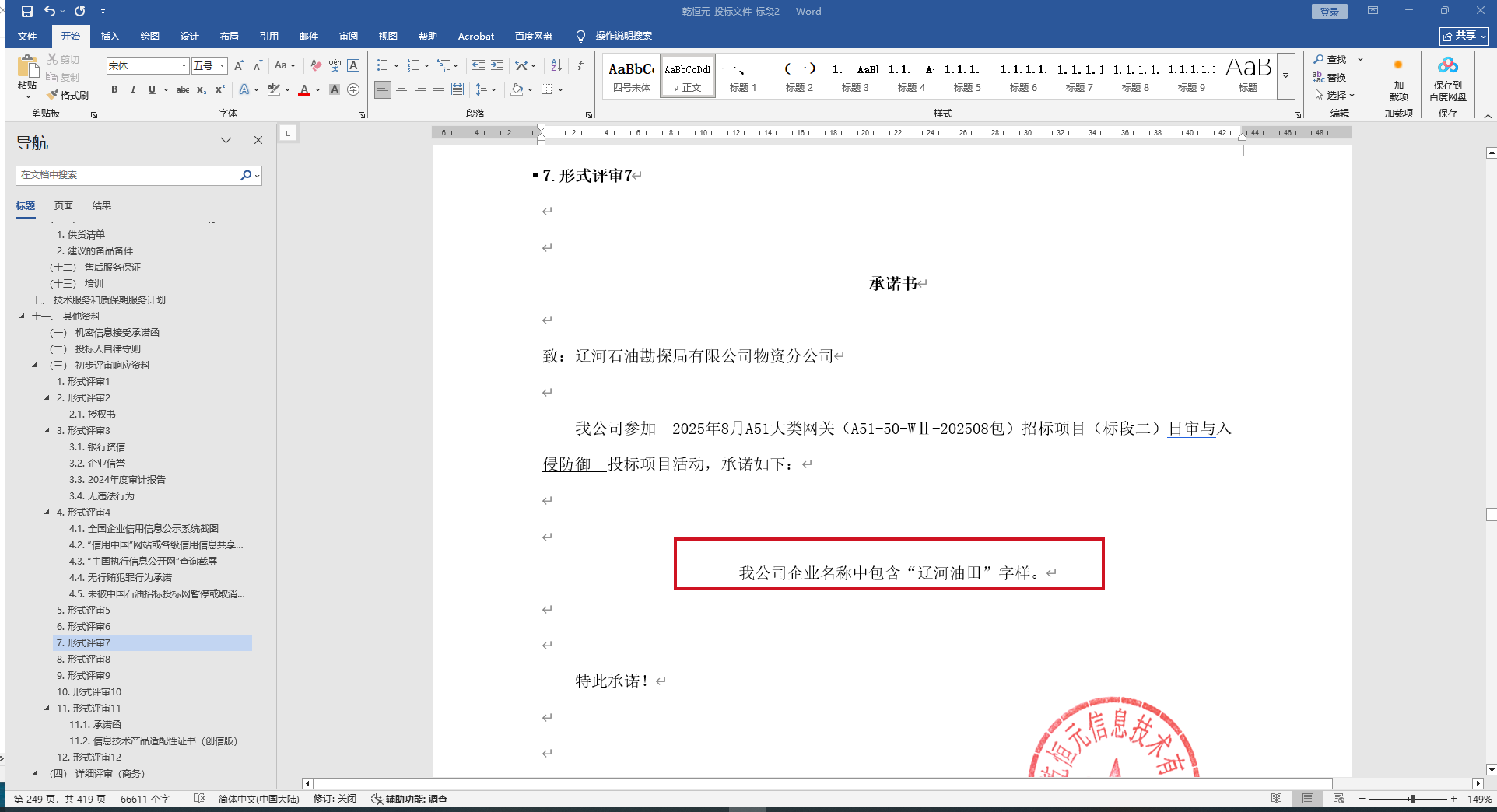
Task: Expand the styles gallery with the More arrow
Action: [x=1286, y=76]
